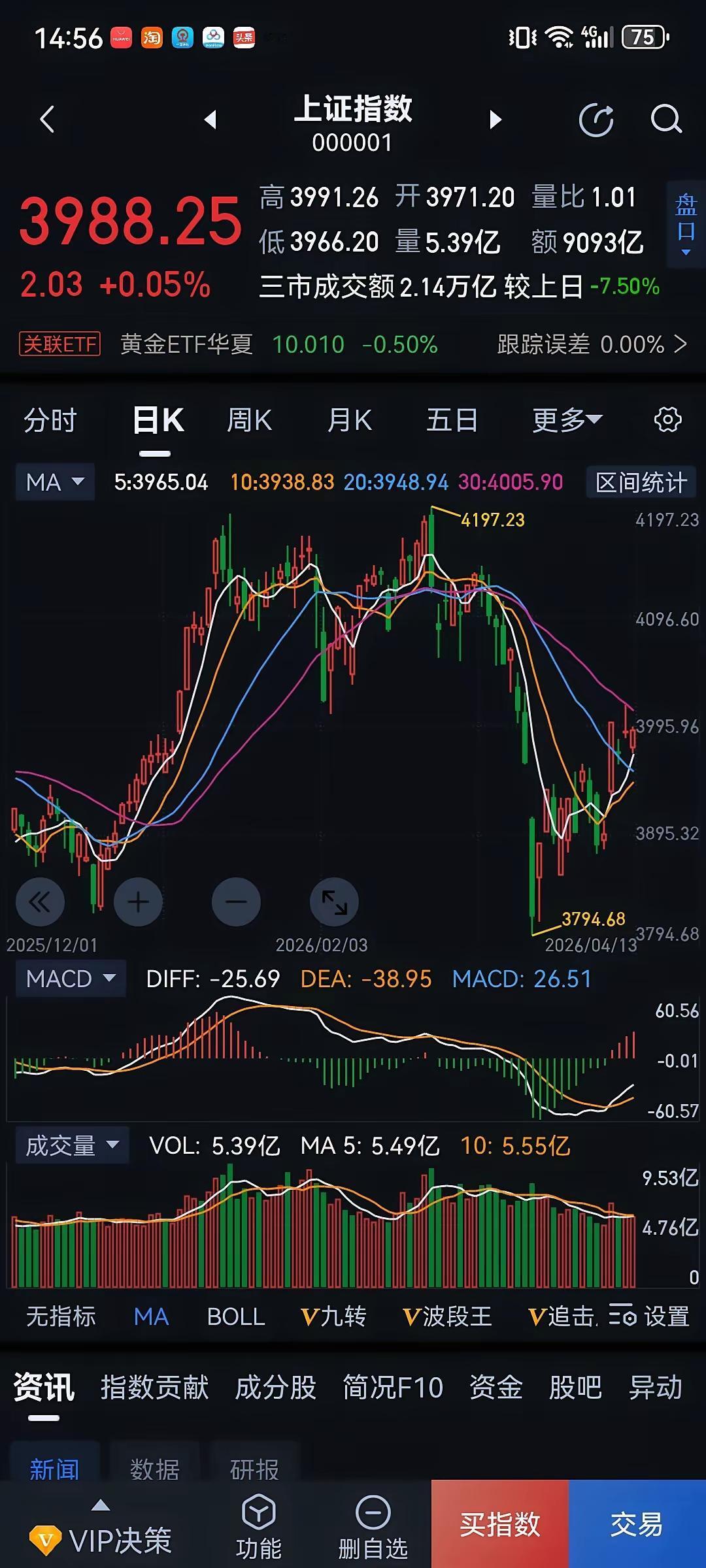
Task: Tap VOL: 5.39亿 value
Action: [x=214, y=1145]
